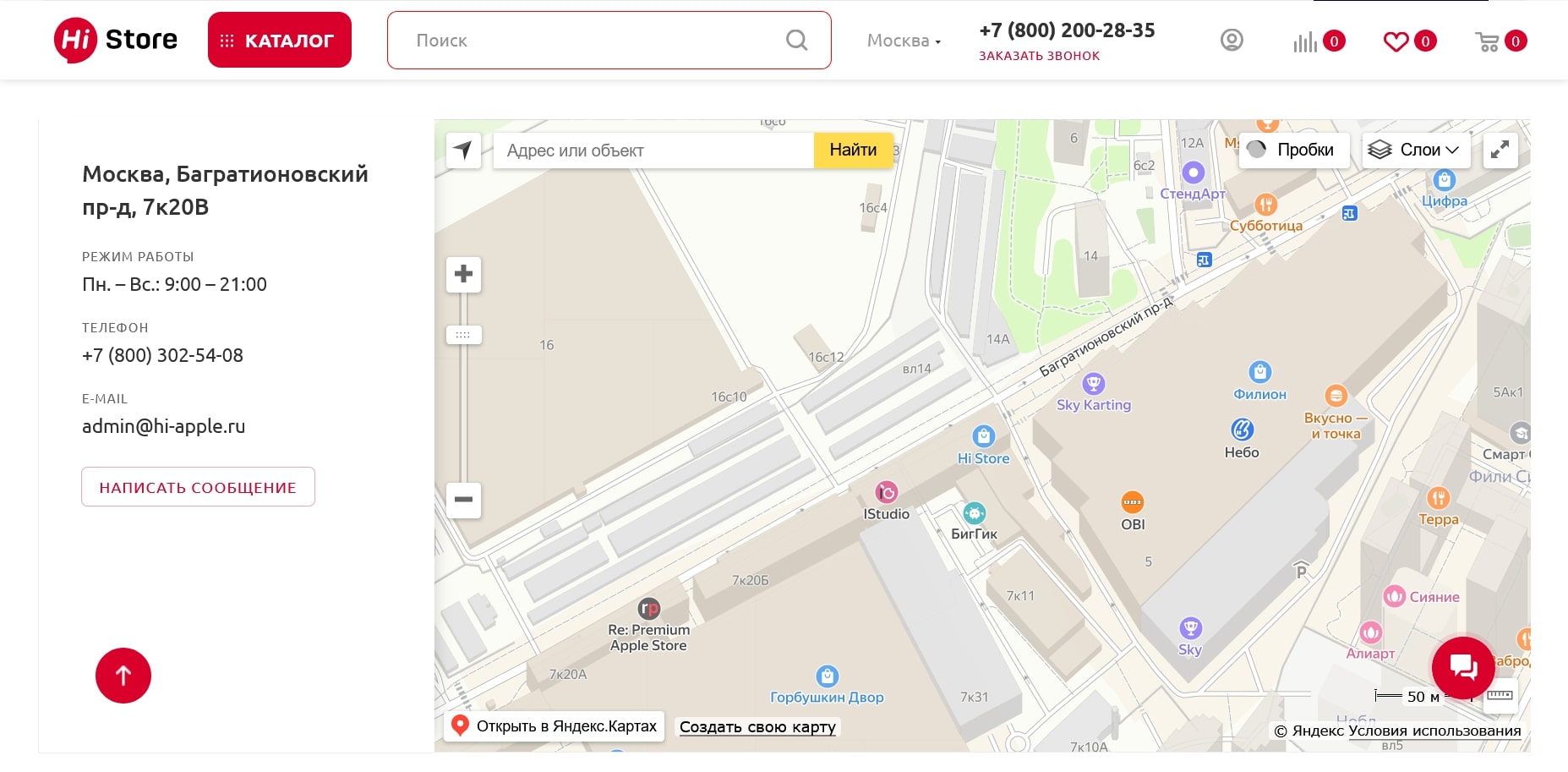Open the shopping cart icon
This screenshot has width=1568, height=772.
tap(1487, 41)
